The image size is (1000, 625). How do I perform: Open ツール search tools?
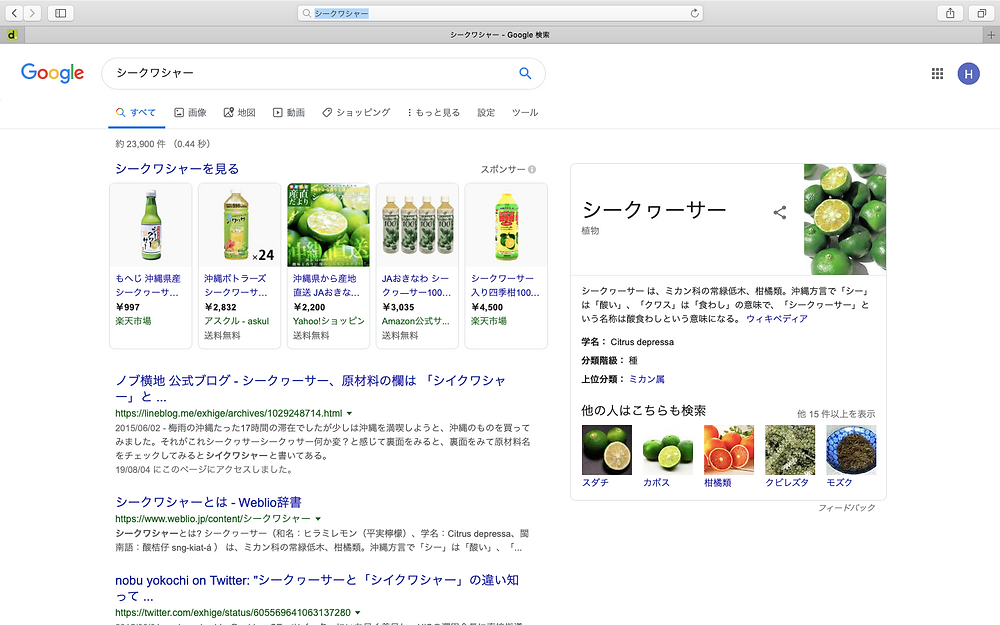525,112
